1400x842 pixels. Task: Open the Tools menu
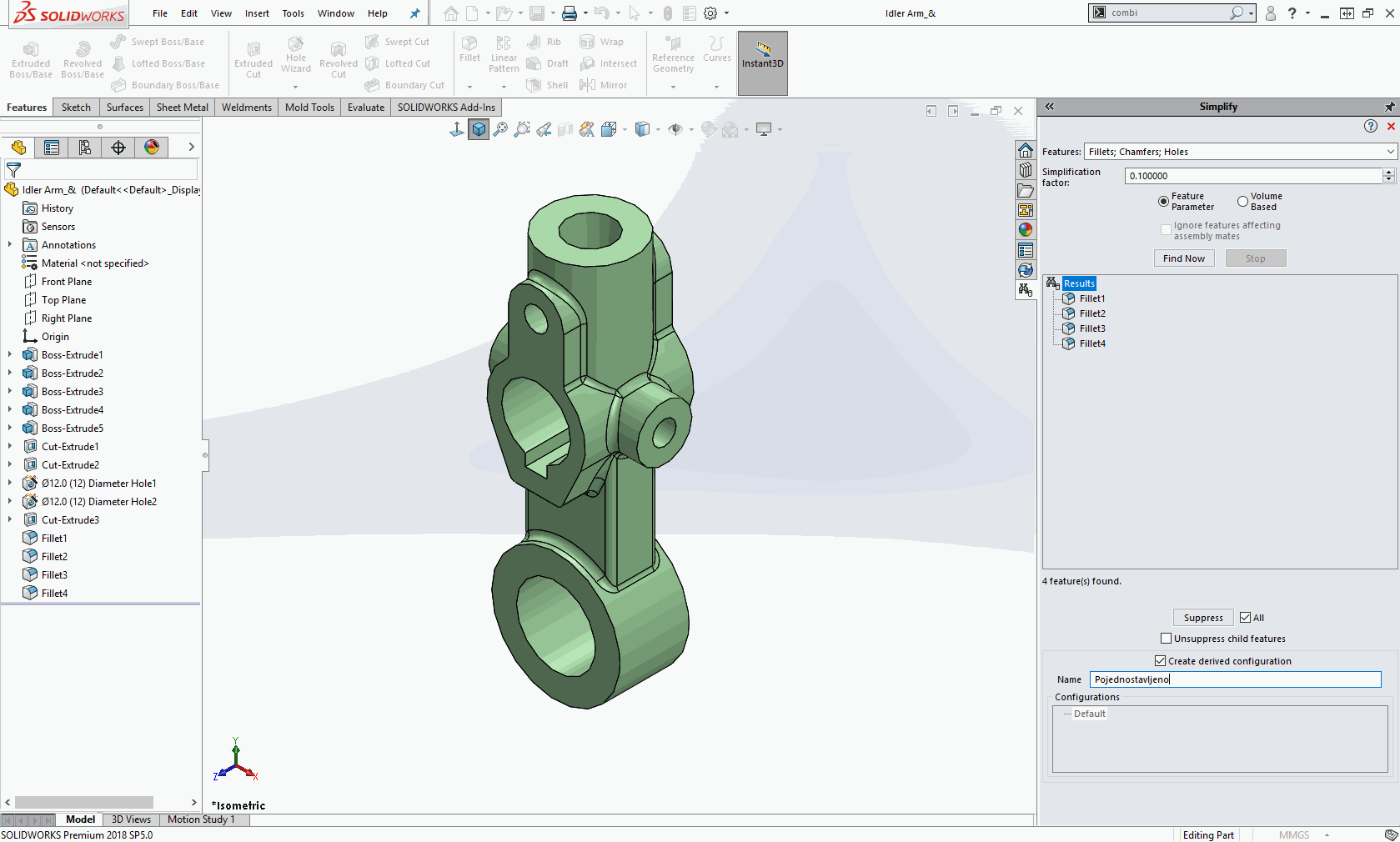pos(293,13)
